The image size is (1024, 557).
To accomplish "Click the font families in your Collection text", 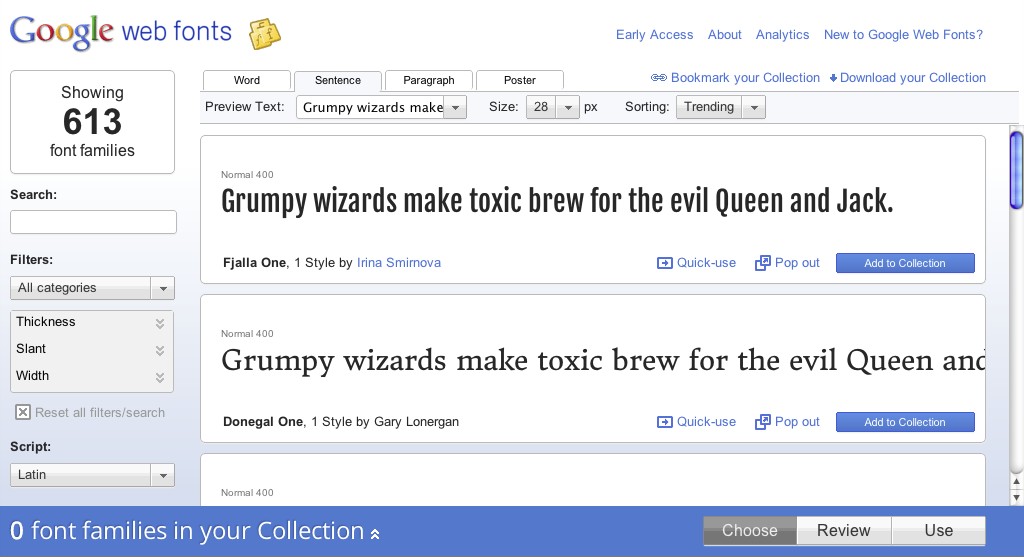I will pyautogui.click(x=198, y=530).
